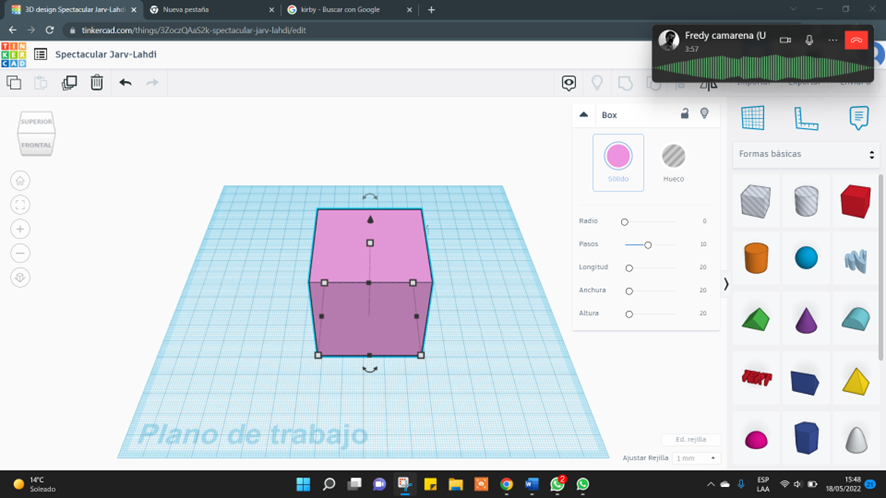This screenshot has height=498, width=886.
Task: Collapse the Box properties panel
Action: click(584, 115)
